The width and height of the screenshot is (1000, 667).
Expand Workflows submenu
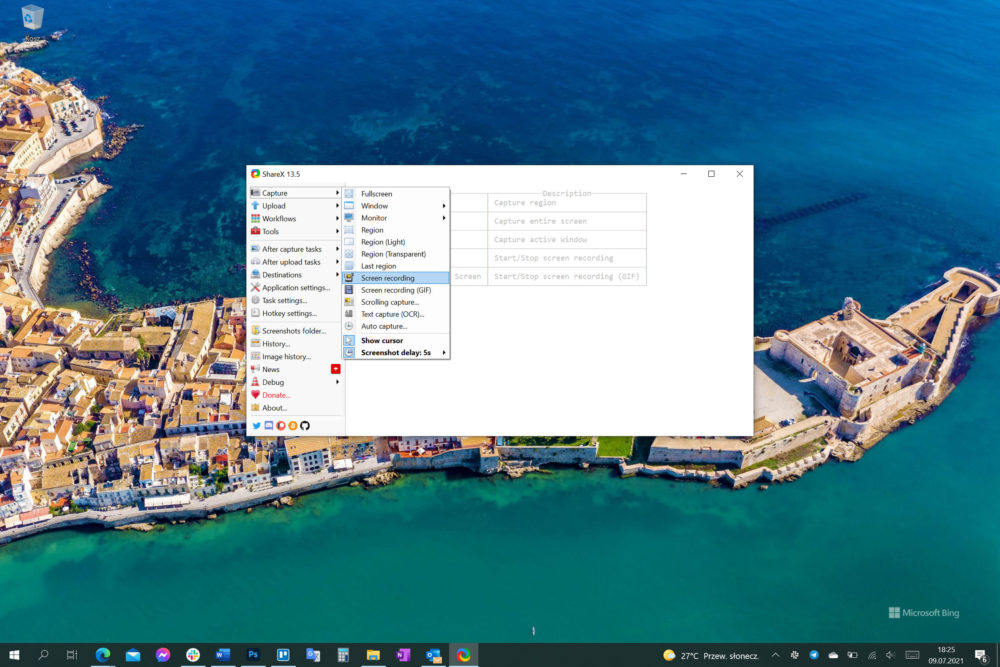pos(295,219)
